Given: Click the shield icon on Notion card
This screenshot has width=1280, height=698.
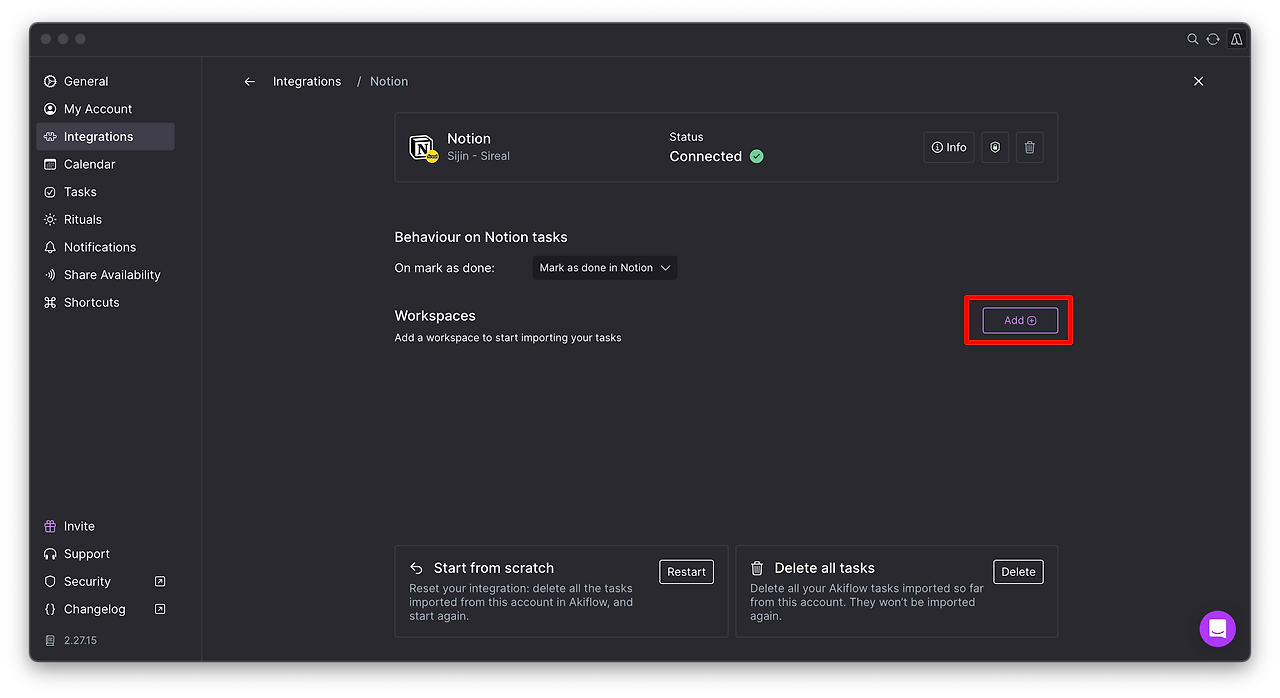Looking at the screenshot, I should point(995,147).
